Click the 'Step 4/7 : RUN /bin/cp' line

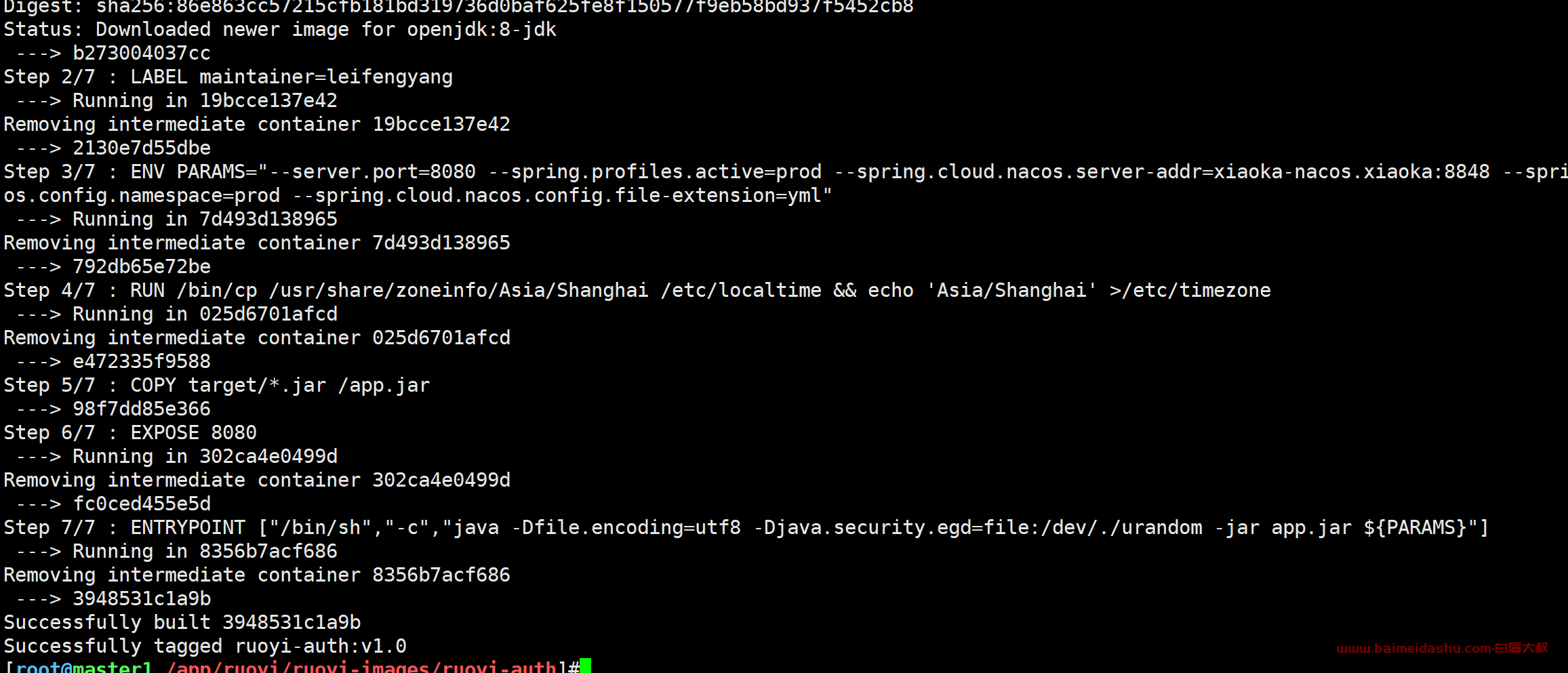[x=637, y=290]
